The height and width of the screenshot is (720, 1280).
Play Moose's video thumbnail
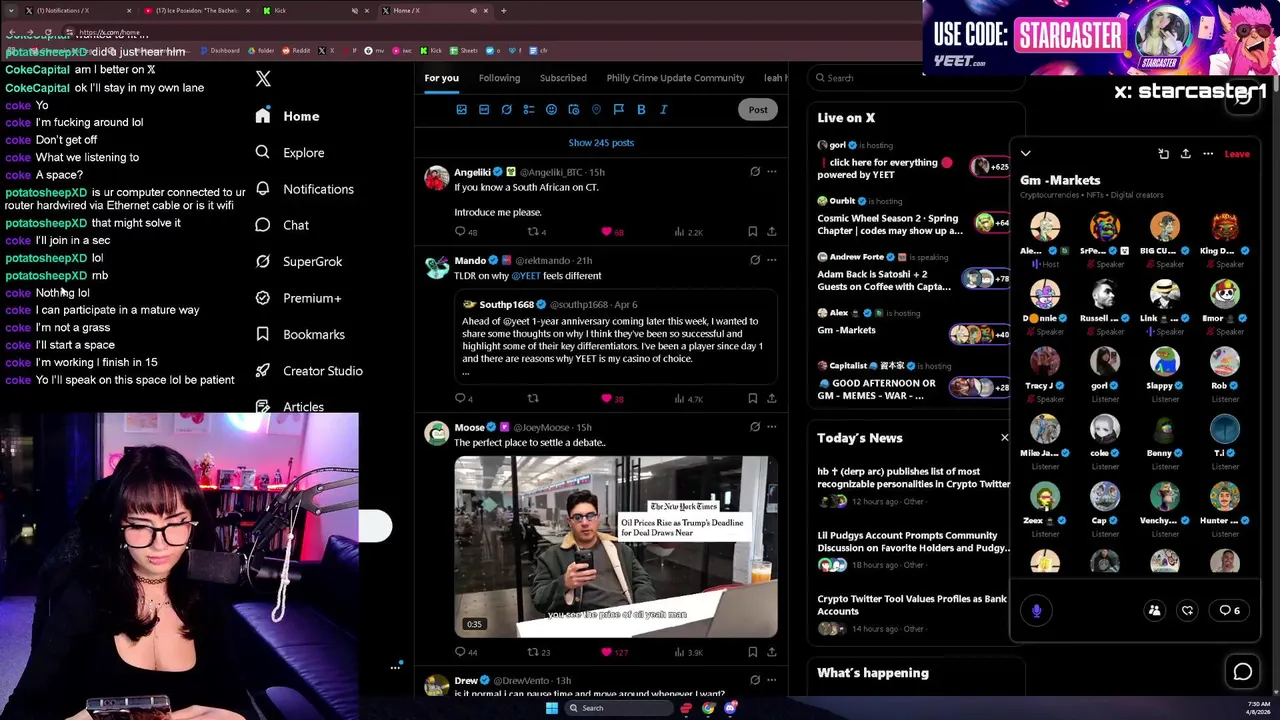click(x=616, y=547)
